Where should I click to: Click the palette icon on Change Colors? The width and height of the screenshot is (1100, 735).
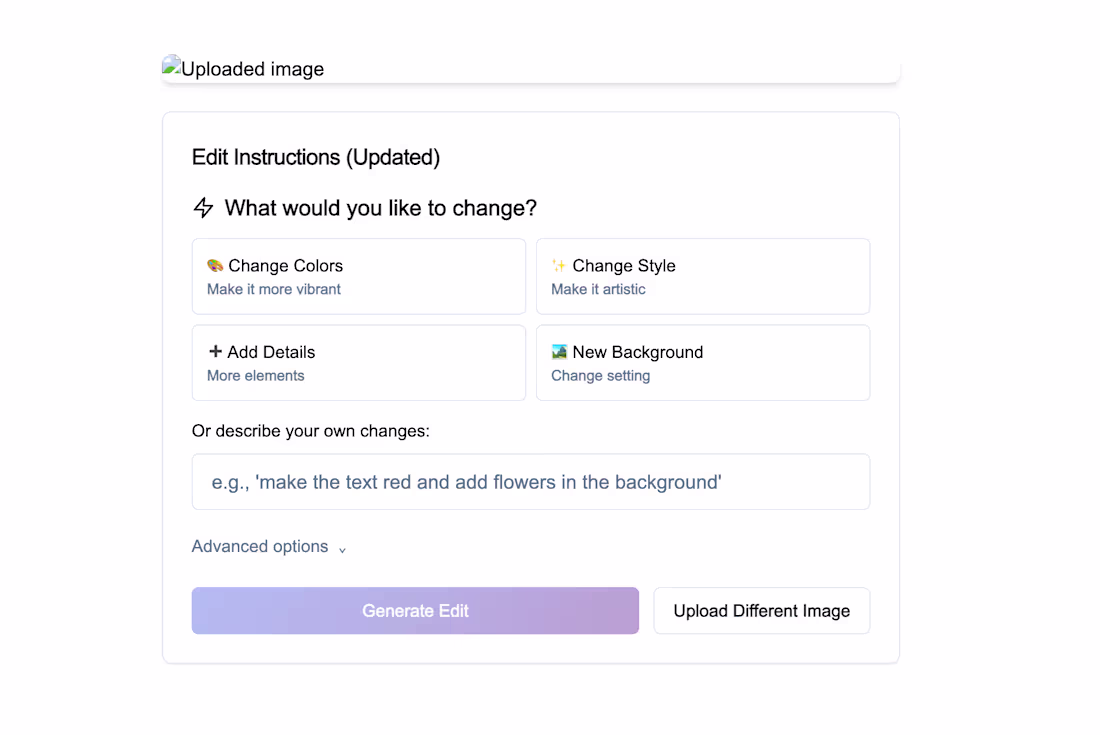tap(215, 266)
